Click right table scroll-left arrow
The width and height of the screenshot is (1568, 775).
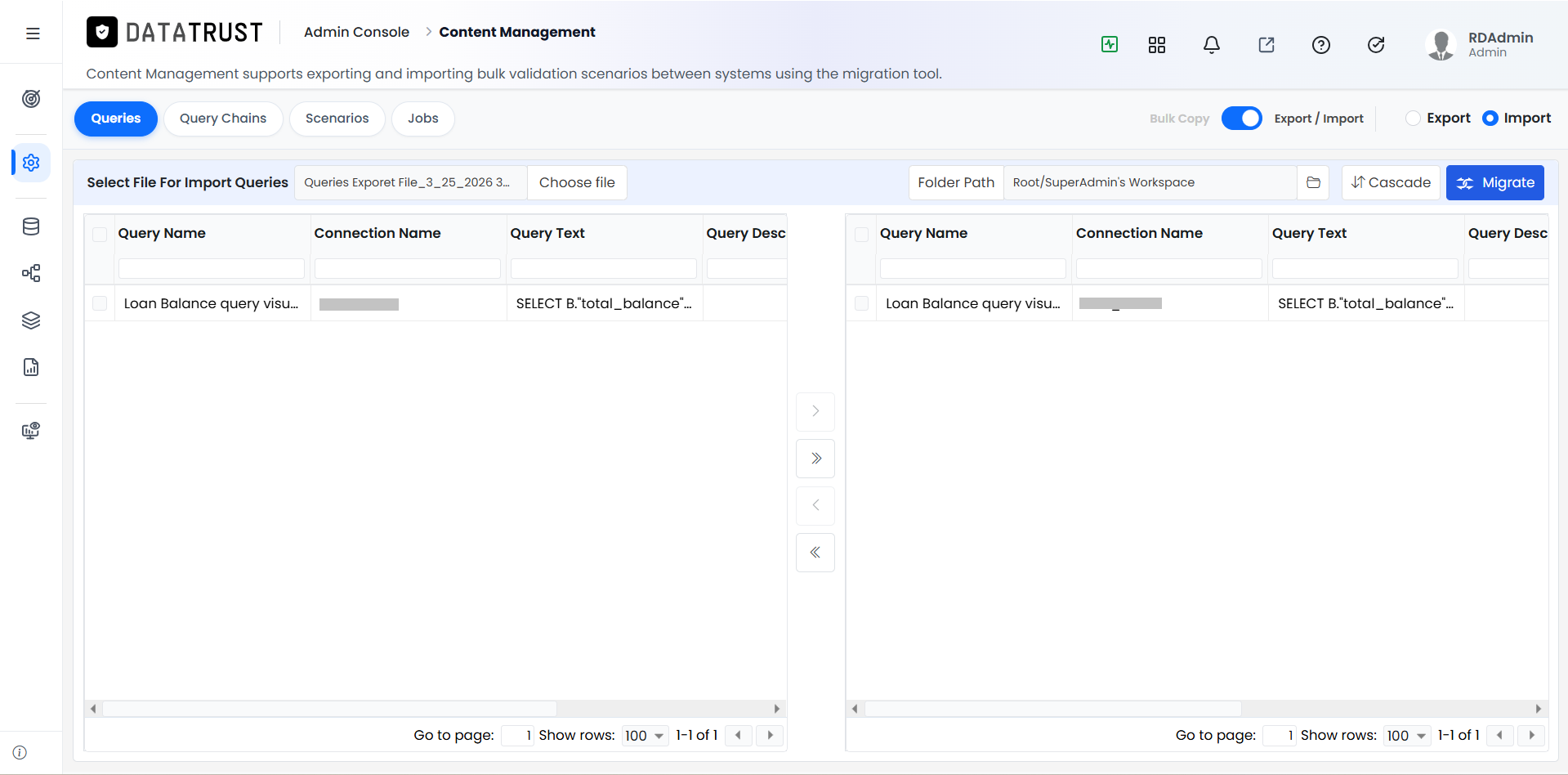coord(855,709)
